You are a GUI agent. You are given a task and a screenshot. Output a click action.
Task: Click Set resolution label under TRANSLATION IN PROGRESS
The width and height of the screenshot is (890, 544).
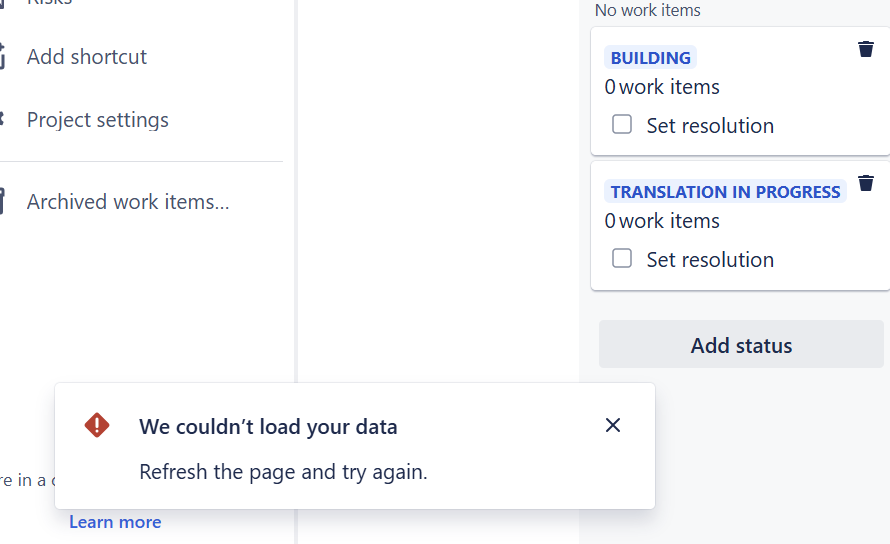[710, 260]
